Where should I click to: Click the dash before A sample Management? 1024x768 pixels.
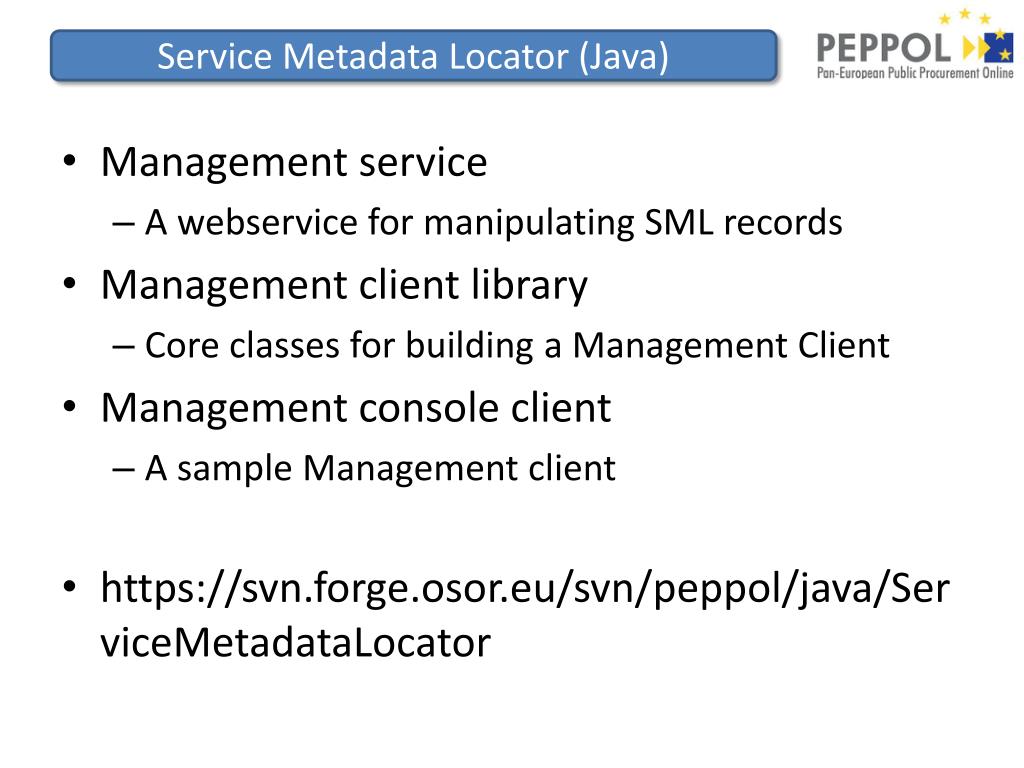pos(123,470)
